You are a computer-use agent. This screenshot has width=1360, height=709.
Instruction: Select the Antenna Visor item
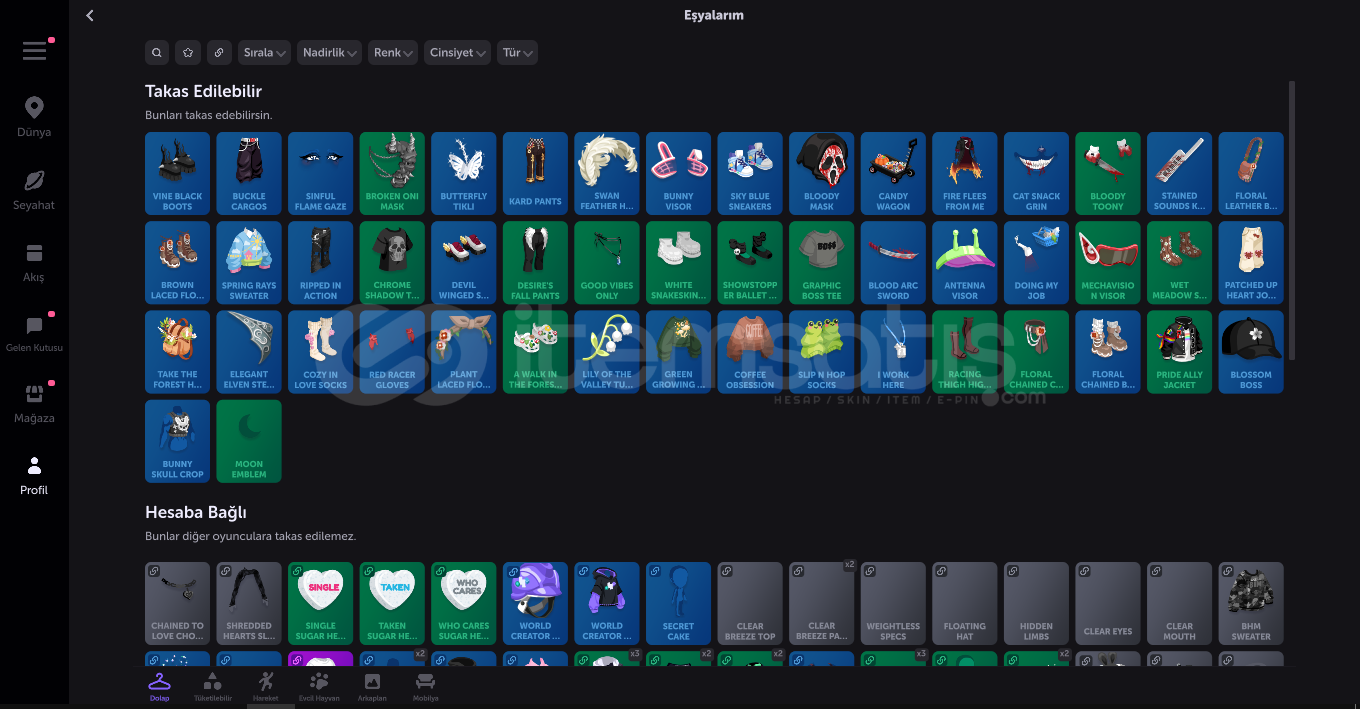[x=965, y=262]
